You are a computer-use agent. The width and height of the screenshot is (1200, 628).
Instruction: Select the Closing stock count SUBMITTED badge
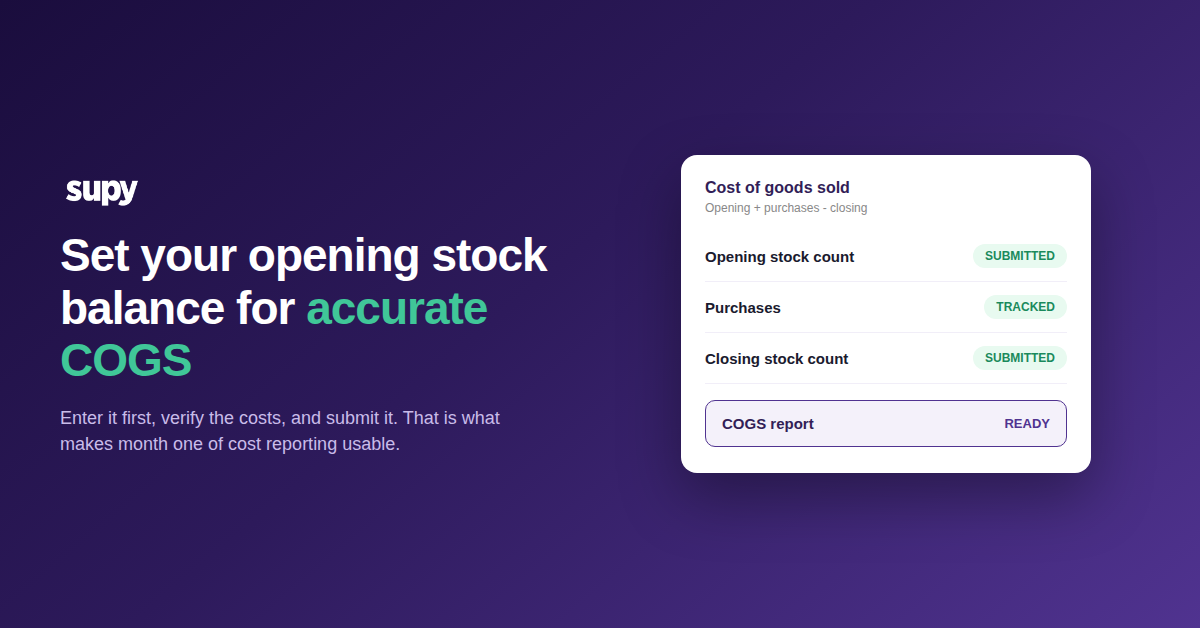coord(1019,358)
